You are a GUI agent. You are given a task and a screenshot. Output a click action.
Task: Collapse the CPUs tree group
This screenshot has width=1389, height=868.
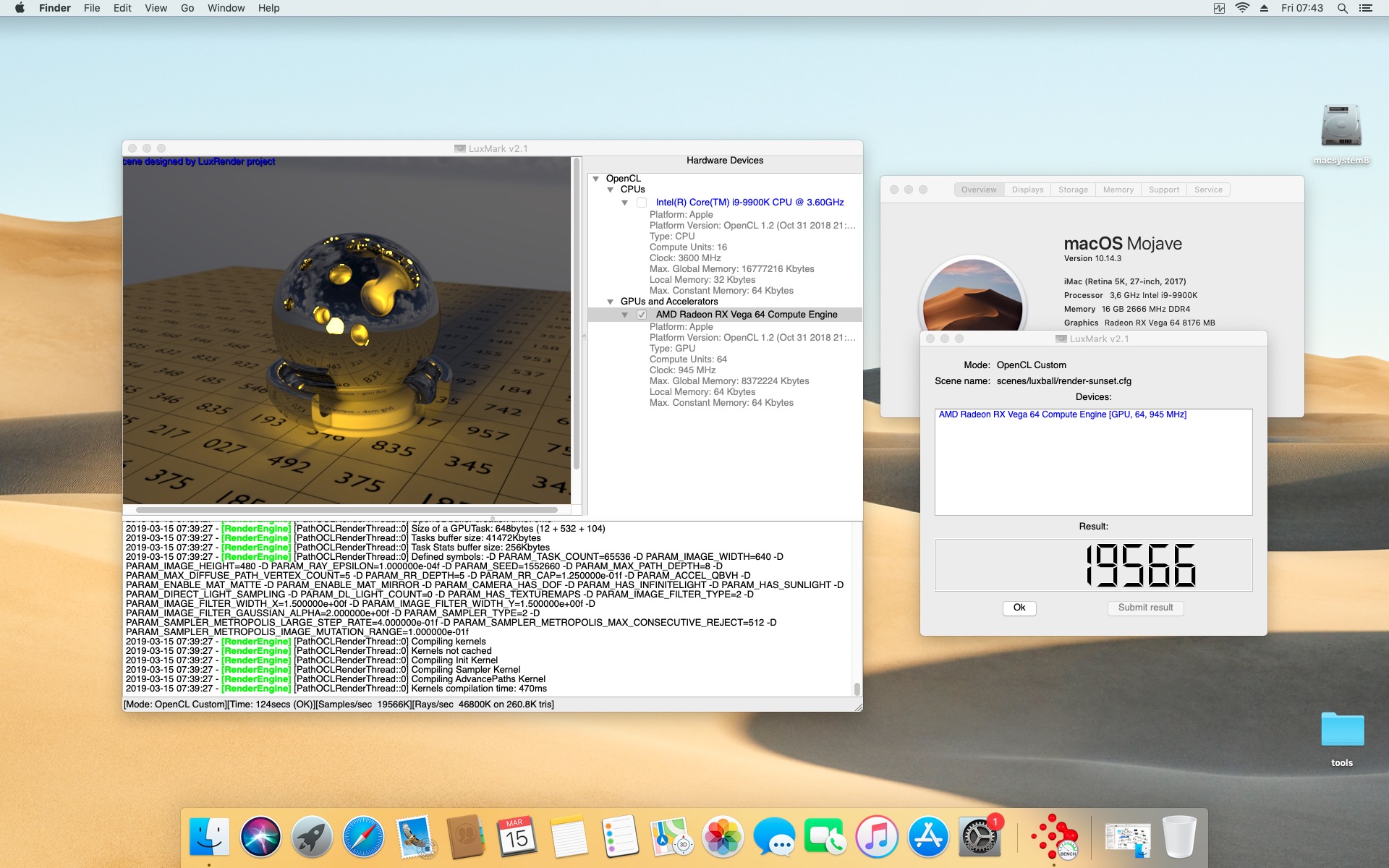(x=611, y=190)
